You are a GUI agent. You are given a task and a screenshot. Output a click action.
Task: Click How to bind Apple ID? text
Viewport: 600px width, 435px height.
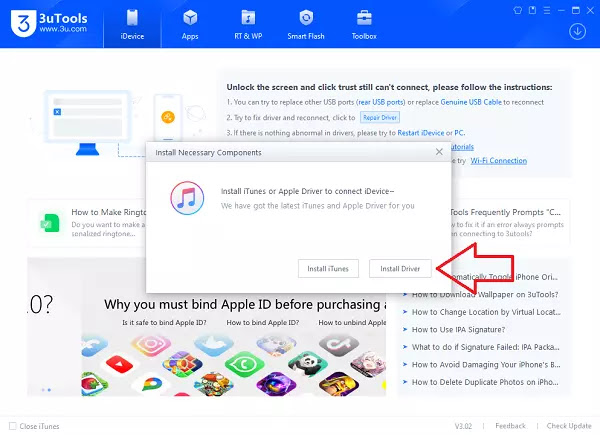pyautogui.click(x=263, y=323)
